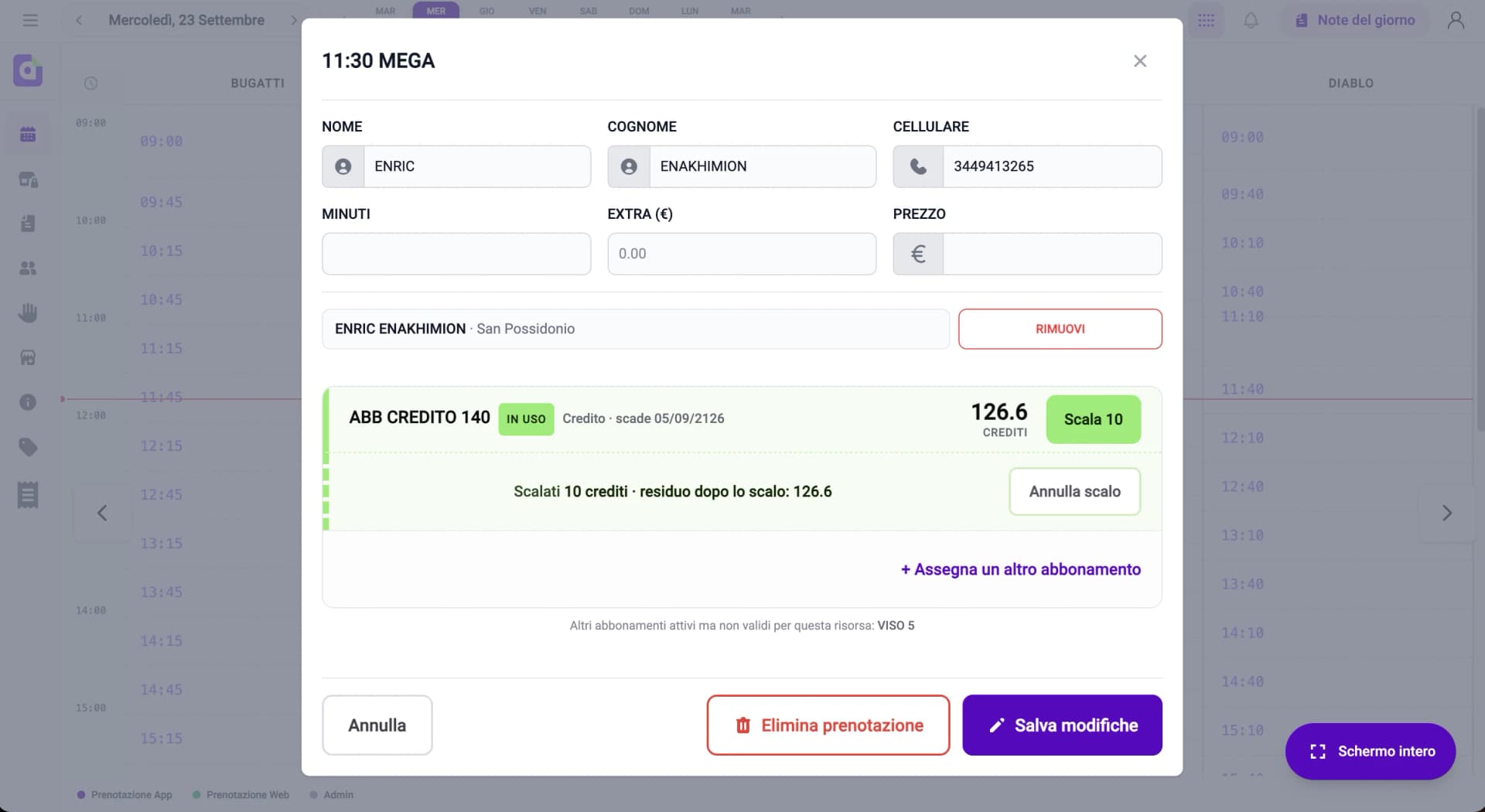Open the customers people icon in sidebar
Image resolution: width=1485 pixels, height=812 pixels.
coord(28,268)
